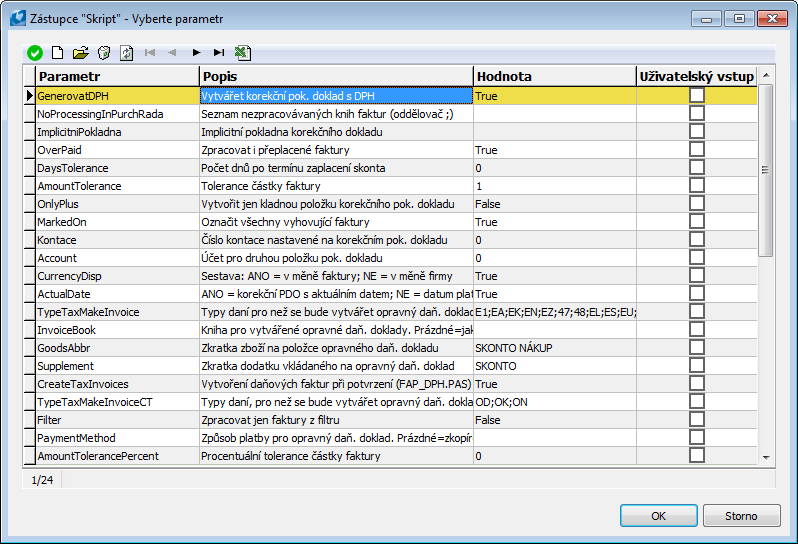Toggle user input checkbox for AmountTolerance

(697, 185)
